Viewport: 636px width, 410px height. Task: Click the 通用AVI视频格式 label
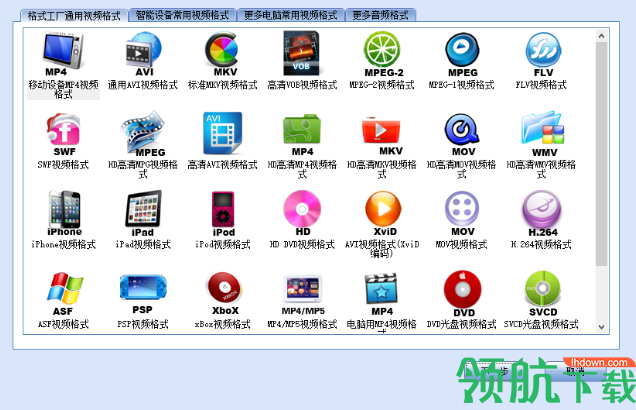pos(143,85)
